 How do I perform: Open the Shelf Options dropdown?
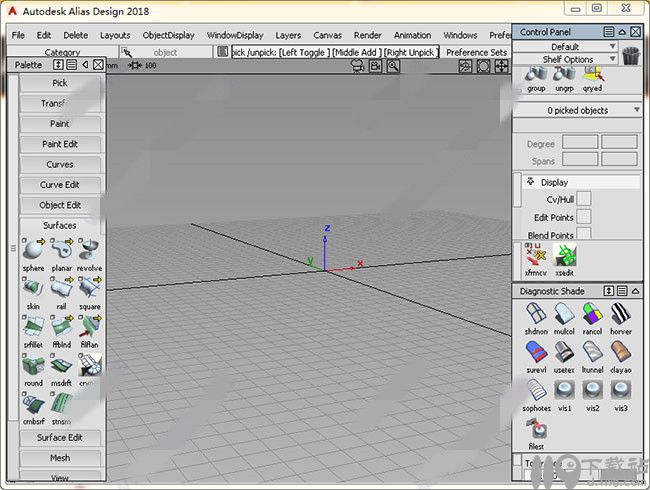tap(565, 59)
